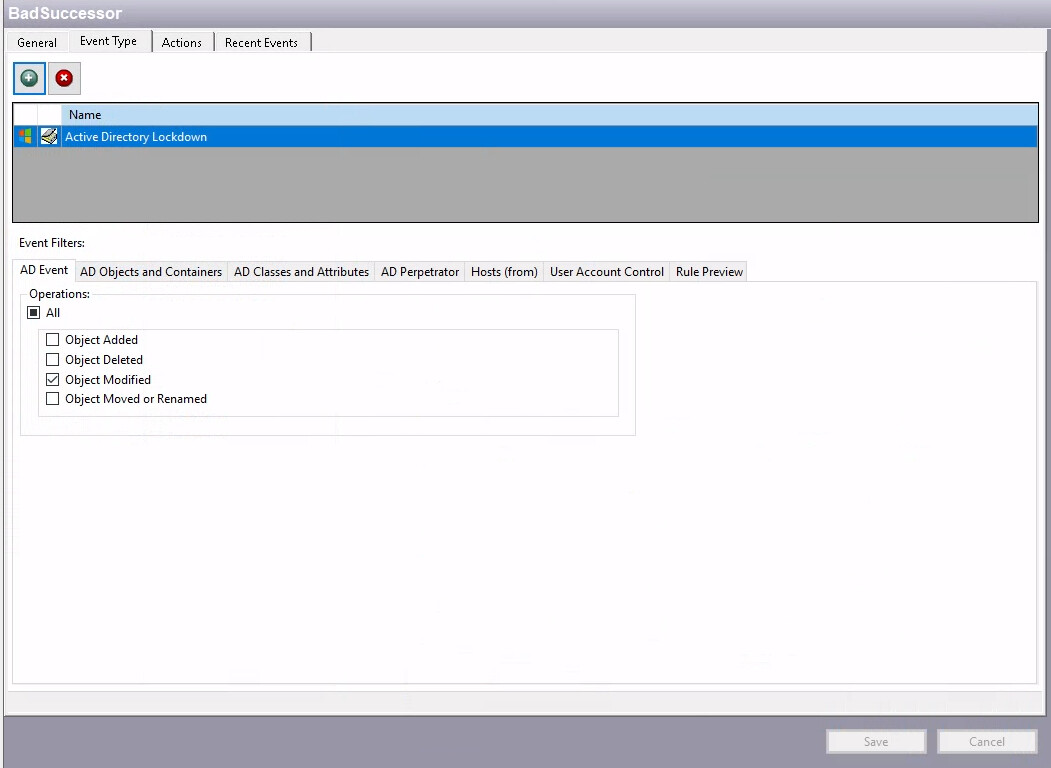The width and height of the screenshot is (1051, 768).
Task: Select the AD Objects and Containers tab
Action: (x=151, y=272)
